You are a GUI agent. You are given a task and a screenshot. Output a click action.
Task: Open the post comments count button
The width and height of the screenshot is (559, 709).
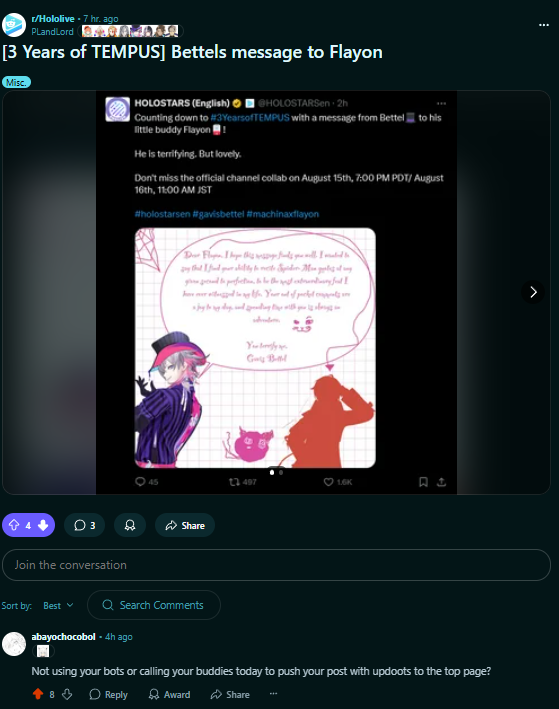(x=85, y=525)
